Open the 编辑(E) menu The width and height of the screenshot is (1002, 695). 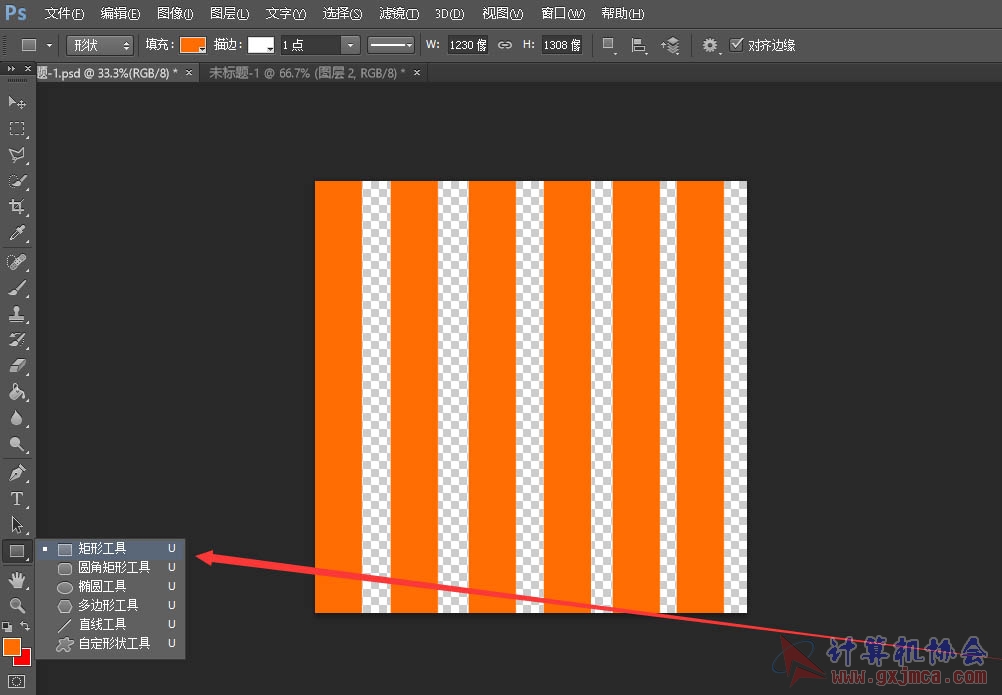[120, 13]
